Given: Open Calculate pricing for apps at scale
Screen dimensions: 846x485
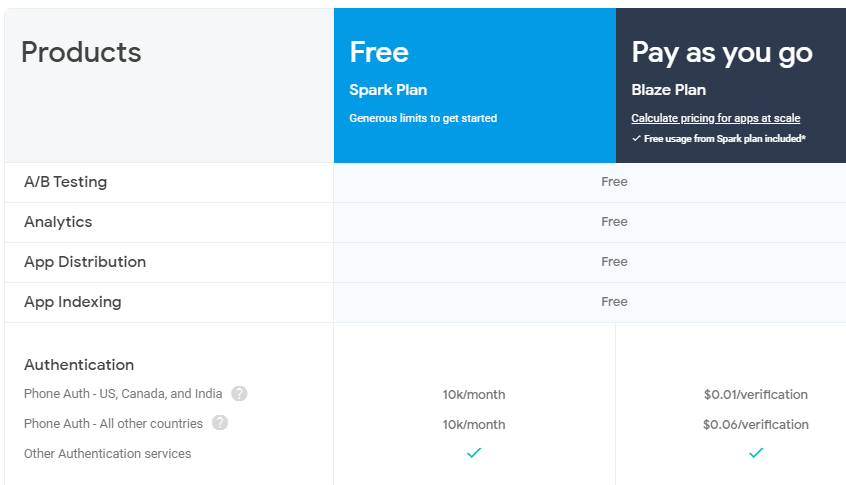Looking at the screenshot, I should point(715,118).
